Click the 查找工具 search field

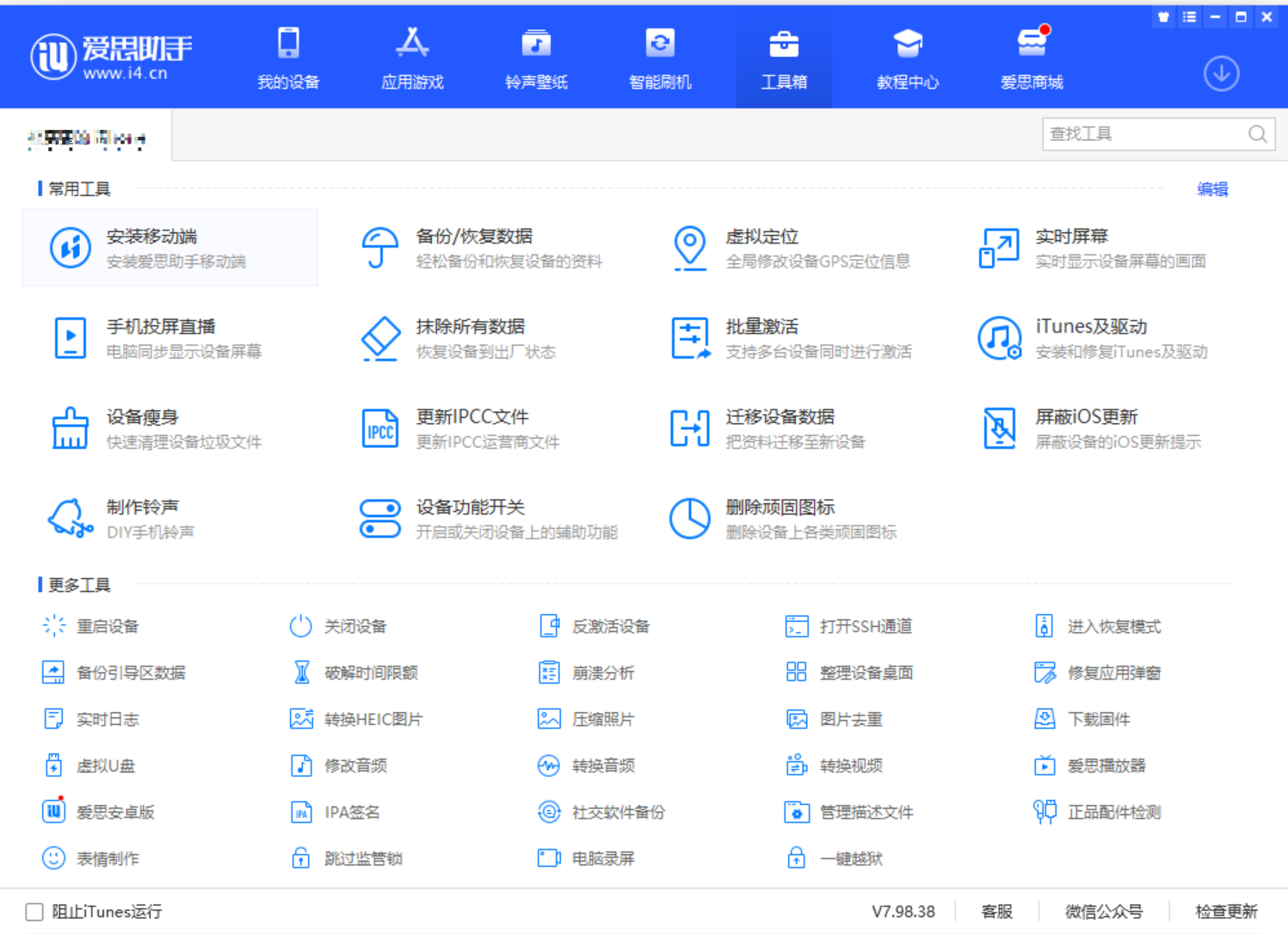click(1159, 134)
